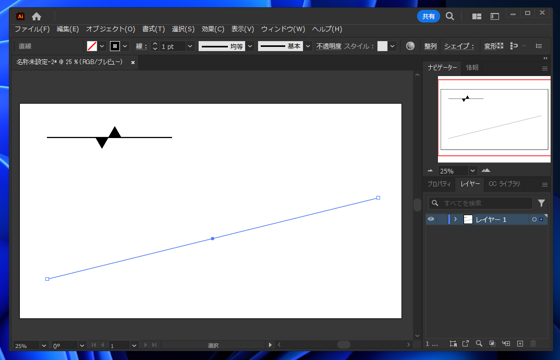Switch to プロパティ tab
Screen dimensions: 560x360
[439, 184]
